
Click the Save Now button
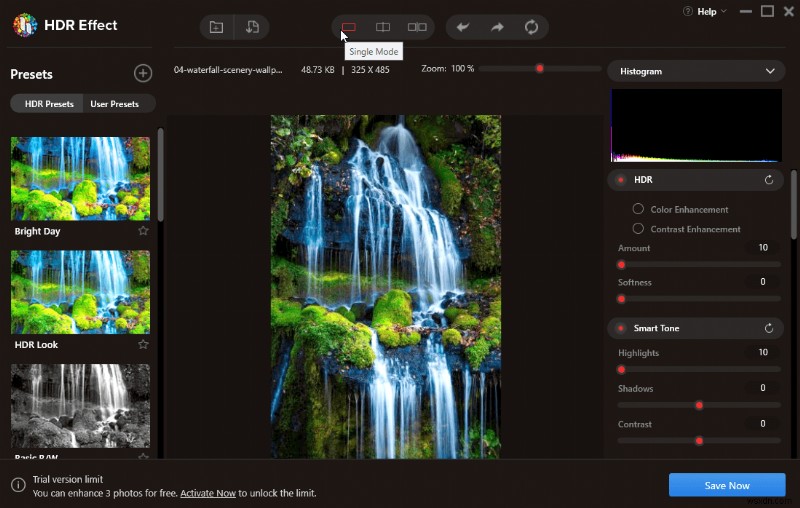[727, 485]
